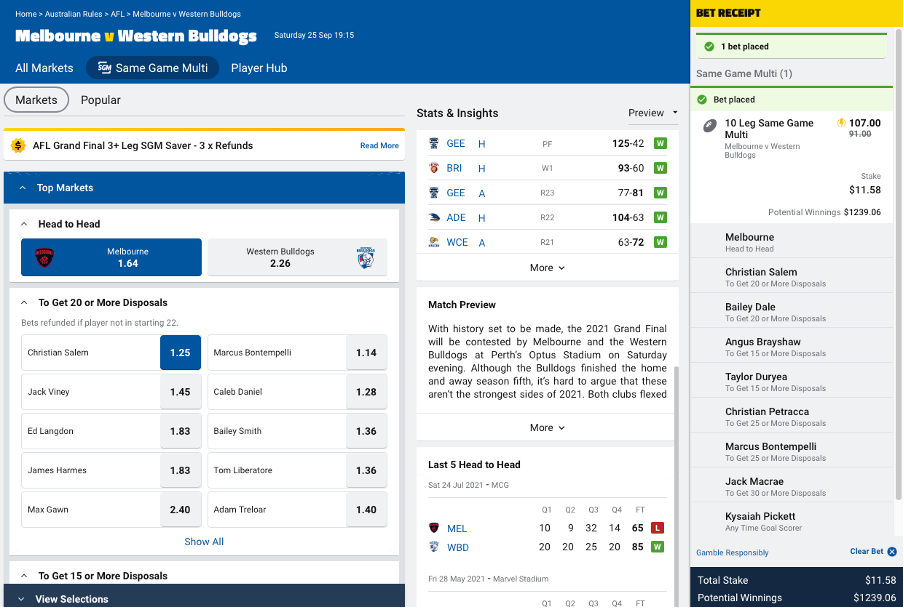
Task: Click the MEL team link in Last 5
Action: coord(457,528)
